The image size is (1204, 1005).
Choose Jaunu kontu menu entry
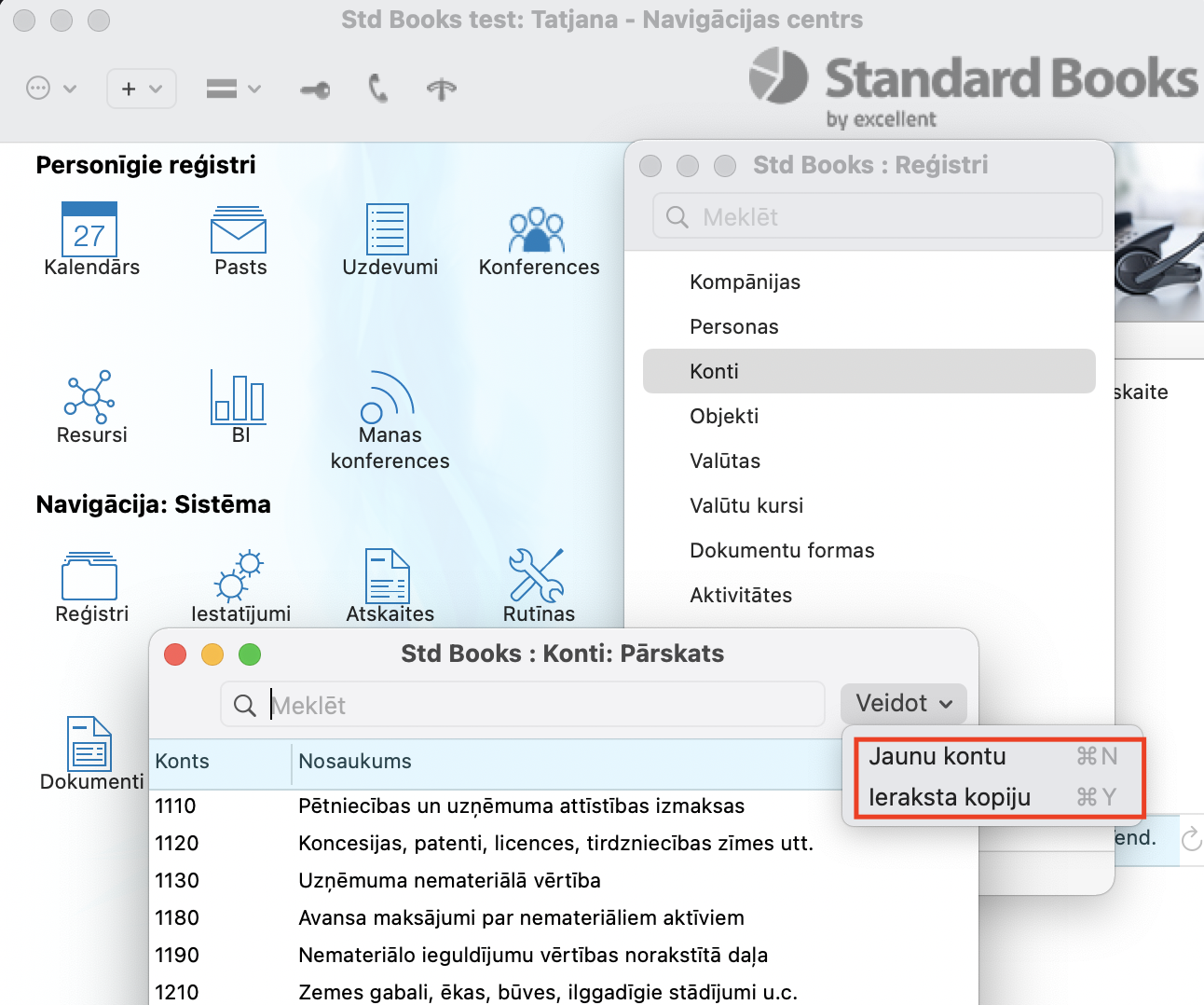click(937, 756)
